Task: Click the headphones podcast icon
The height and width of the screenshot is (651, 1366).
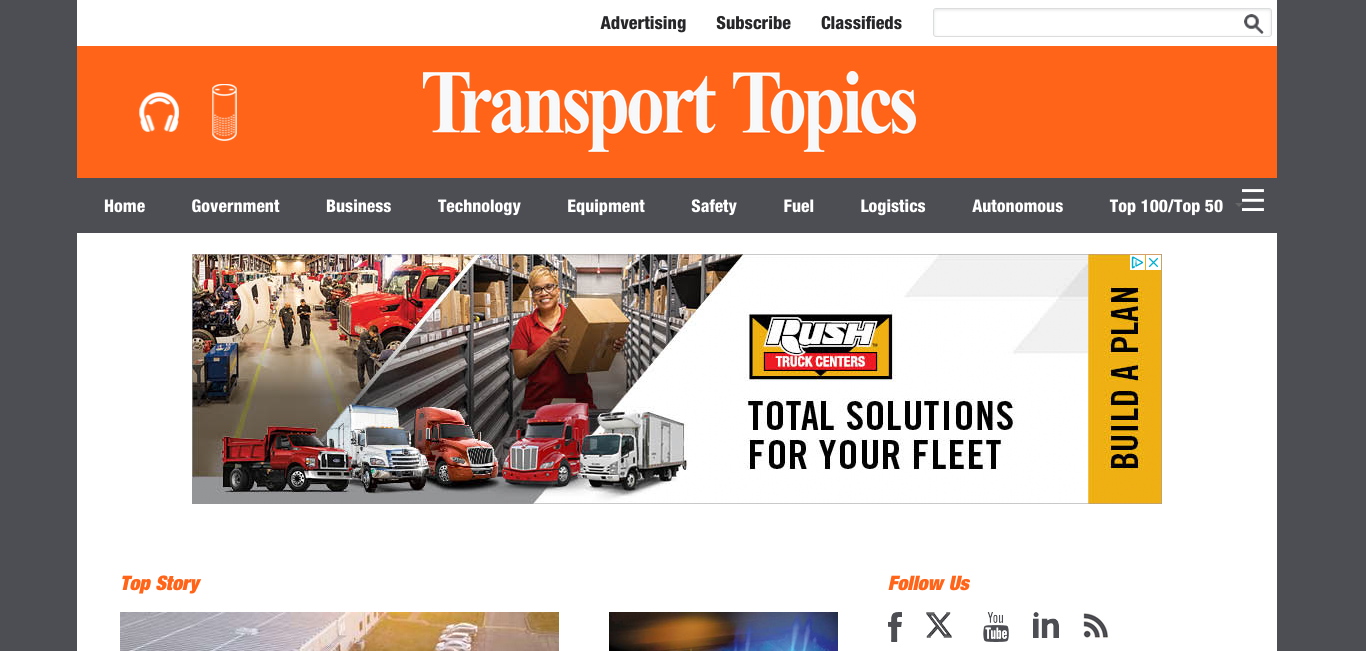Action: coord(159,112)
